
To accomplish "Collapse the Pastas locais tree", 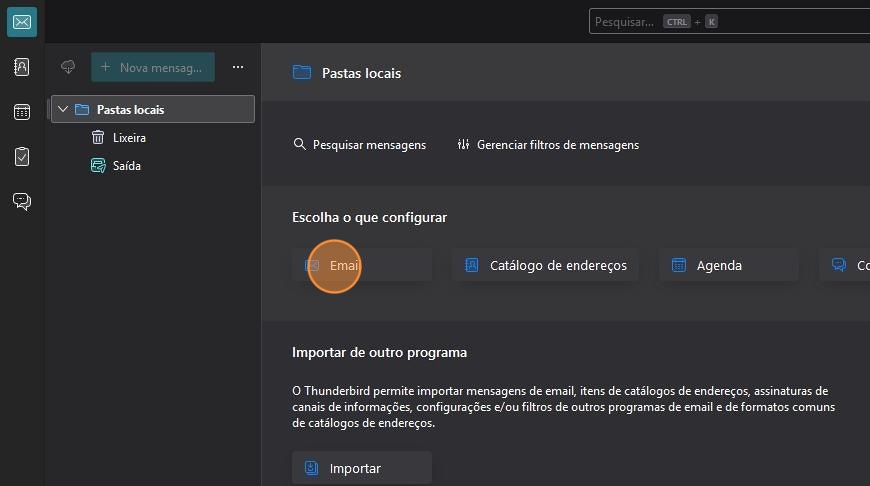I will click(63, 110).
